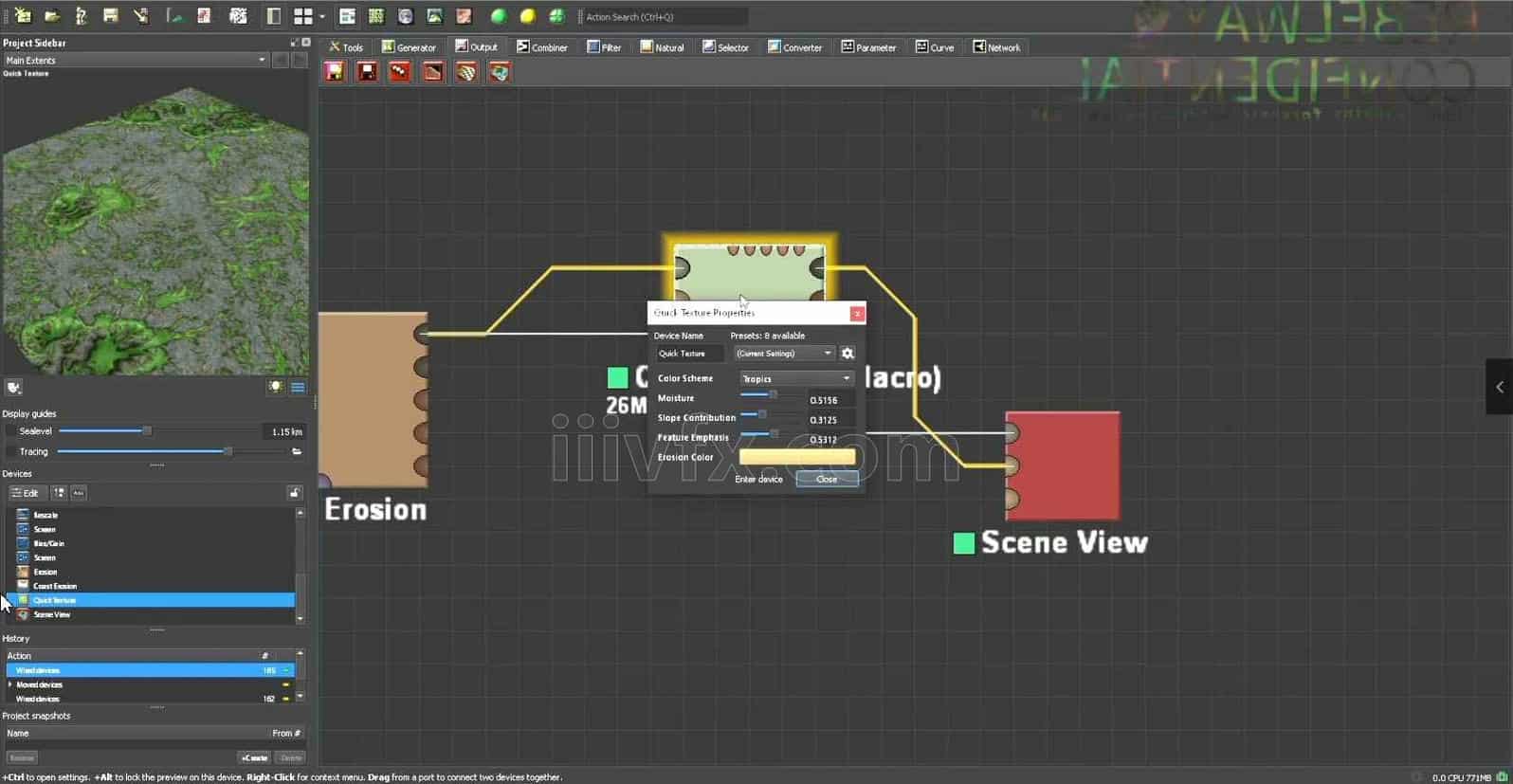
Task: Expand the layout grid dropdown arrow
Action: click(322, 17)
